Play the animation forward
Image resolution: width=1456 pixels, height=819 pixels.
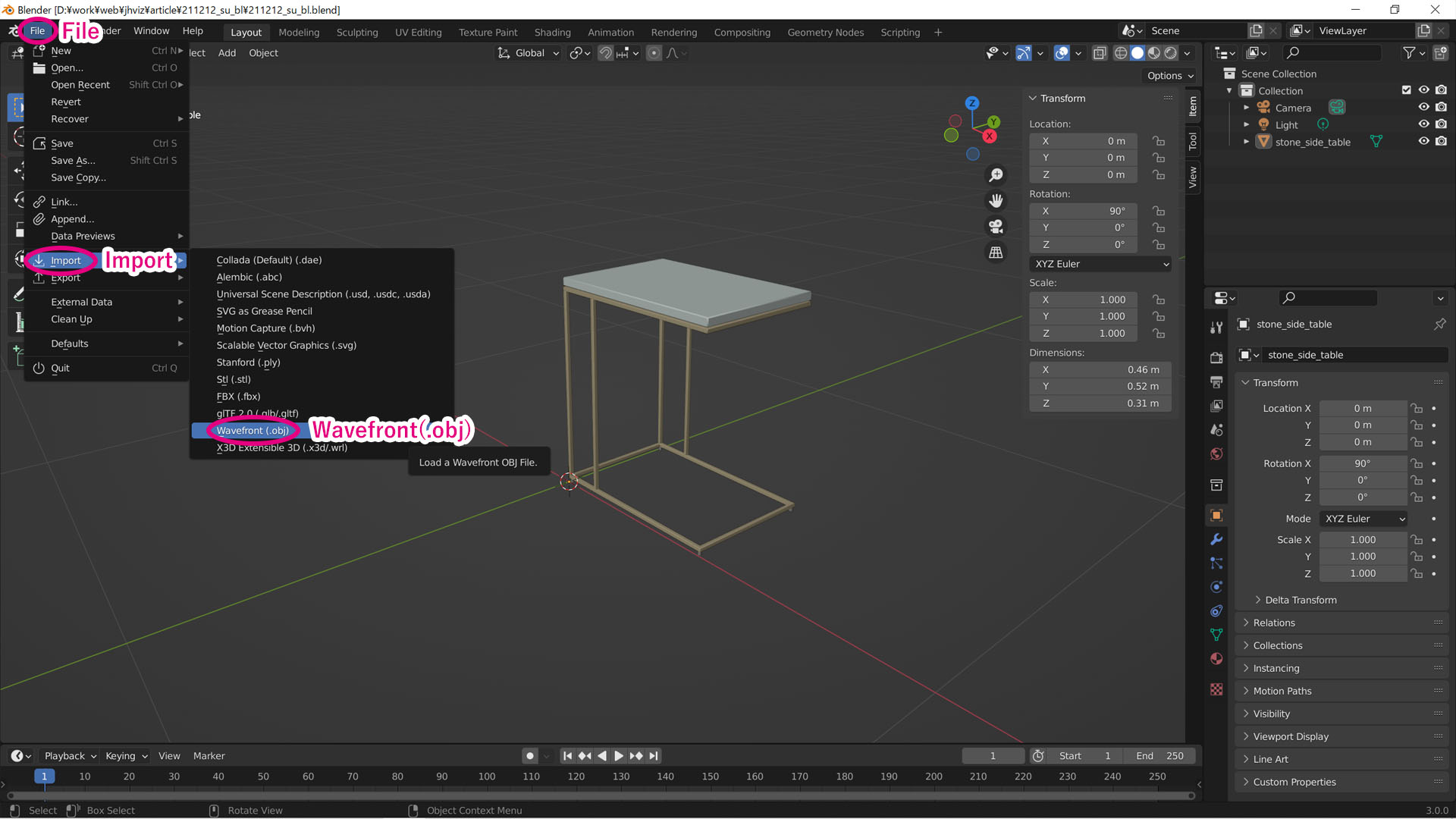point(618,756)
